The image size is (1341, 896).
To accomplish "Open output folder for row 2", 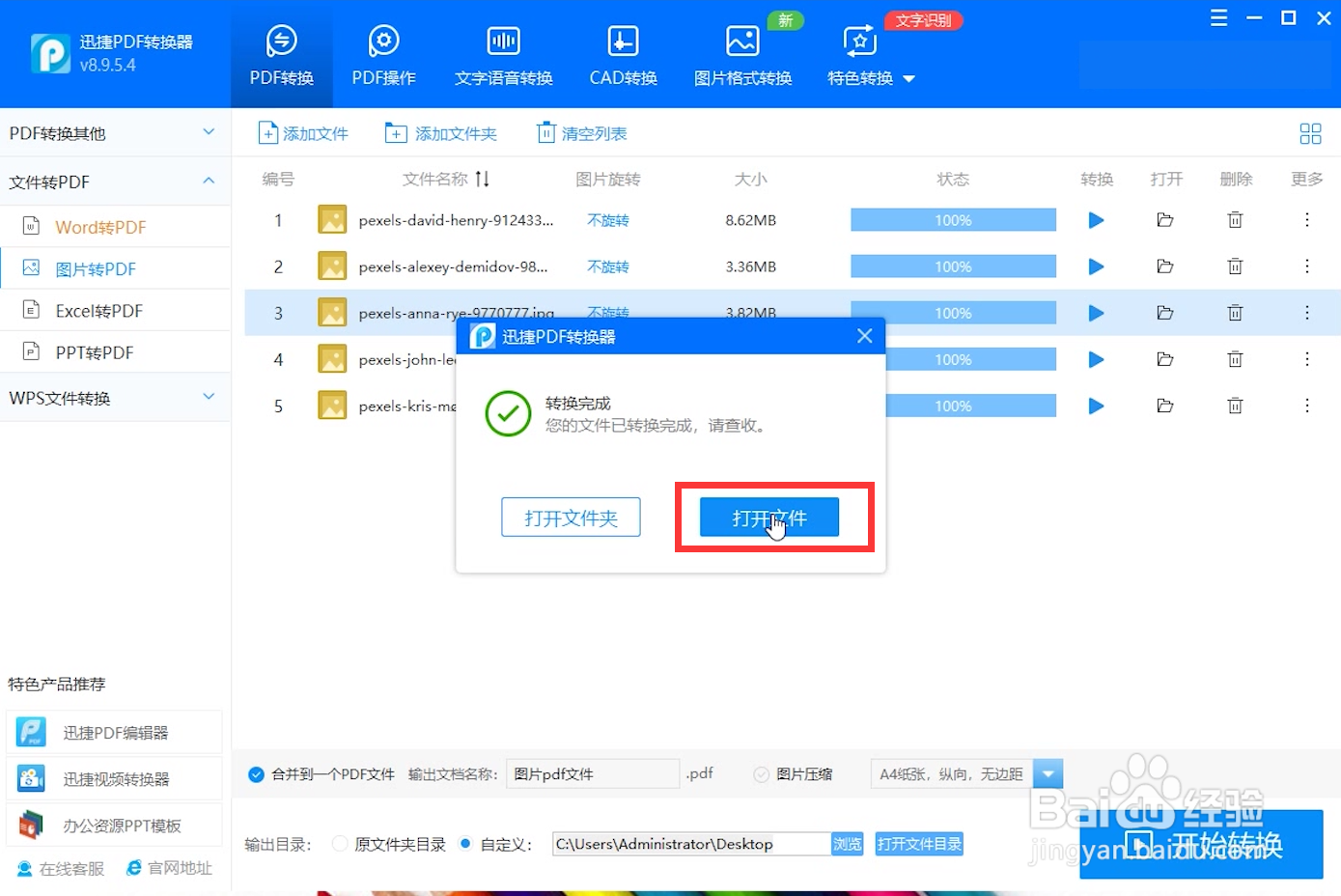I will point(1165,266).
